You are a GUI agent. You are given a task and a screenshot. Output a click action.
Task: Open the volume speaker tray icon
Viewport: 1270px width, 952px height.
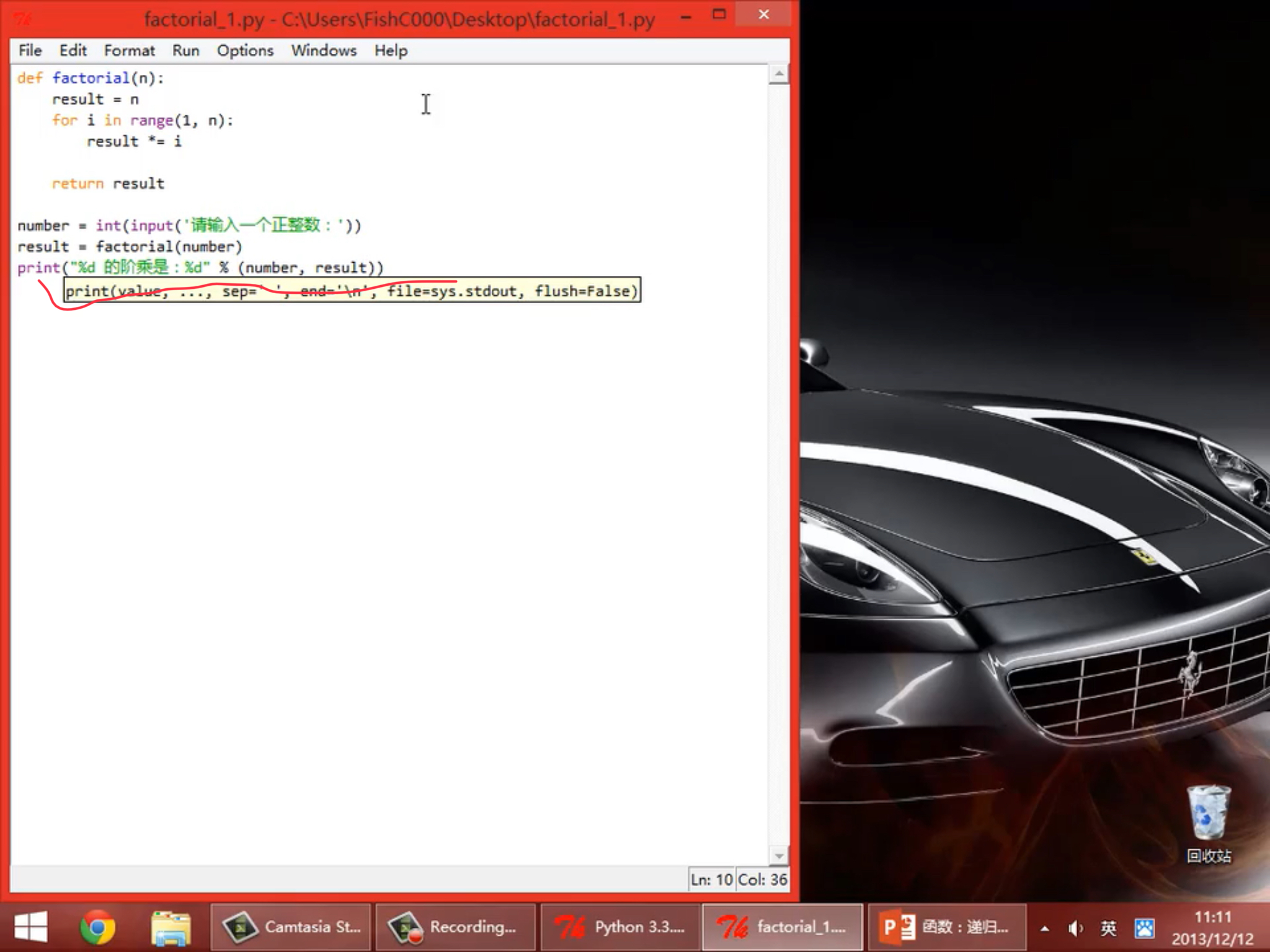pyautogui.click(x=1075, y=928)
